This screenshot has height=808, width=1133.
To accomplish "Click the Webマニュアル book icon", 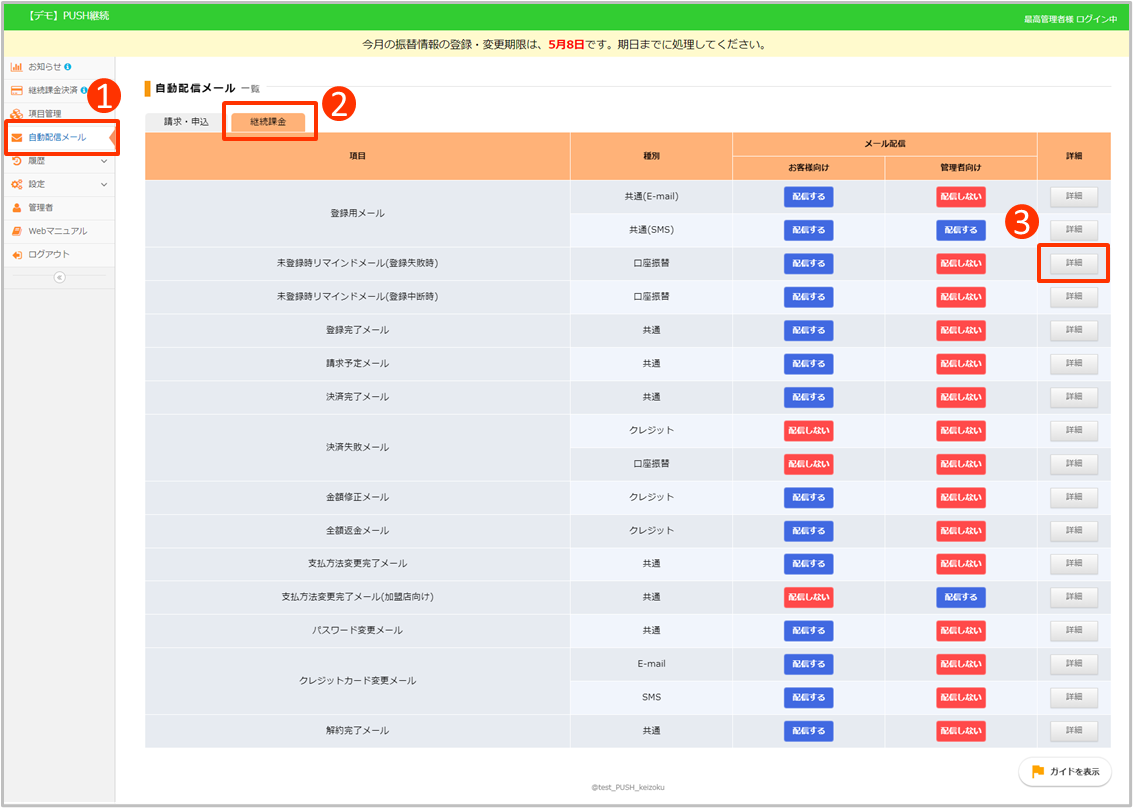I will coord(17,231).
